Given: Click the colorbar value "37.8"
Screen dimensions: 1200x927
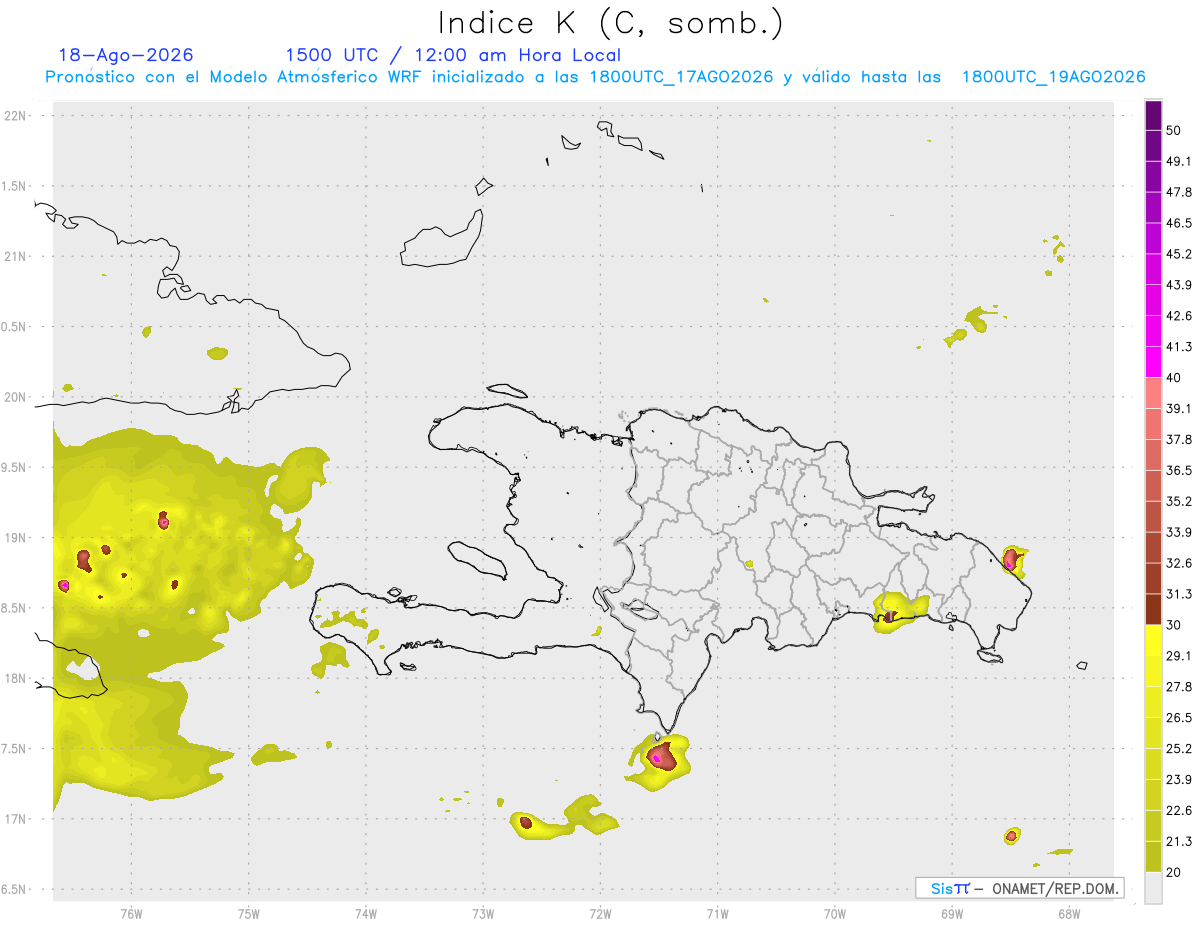Looking at the screenshot, I should 1179,440.
